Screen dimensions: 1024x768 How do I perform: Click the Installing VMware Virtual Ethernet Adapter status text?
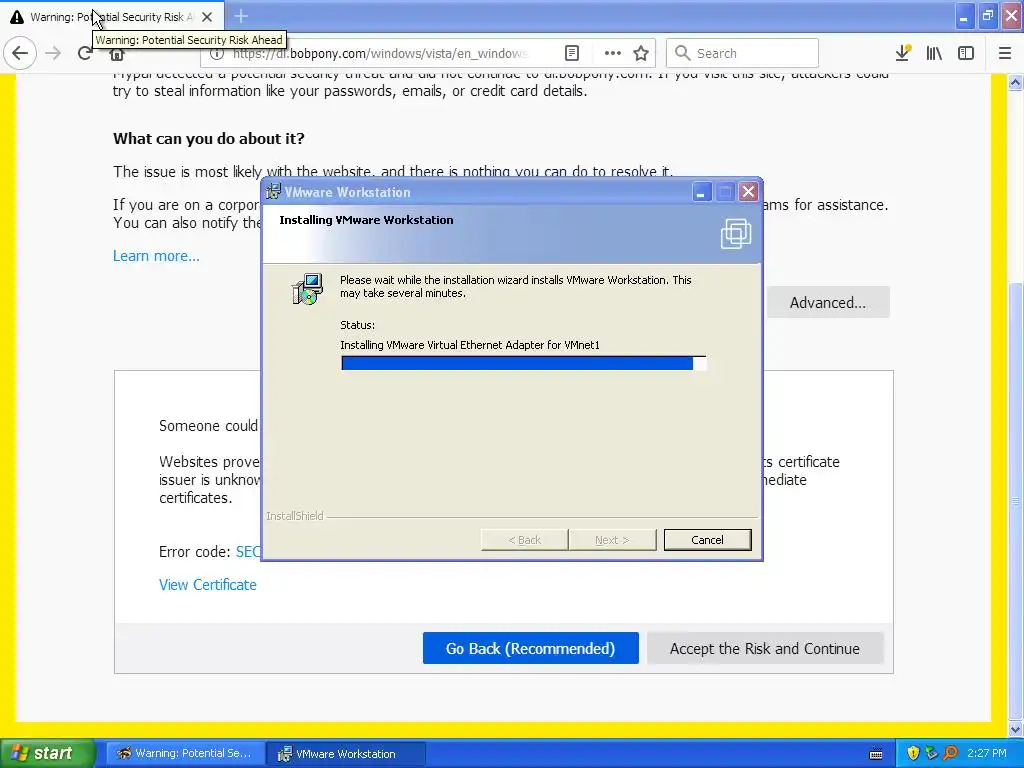(470, 345)
